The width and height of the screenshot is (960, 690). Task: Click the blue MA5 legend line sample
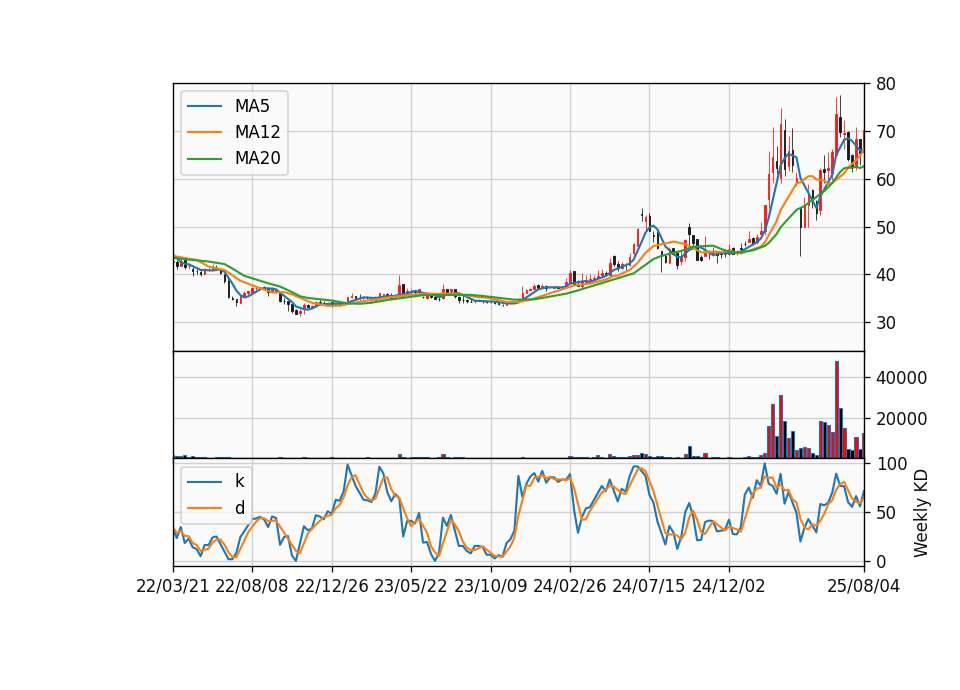(x=204, y=107)
